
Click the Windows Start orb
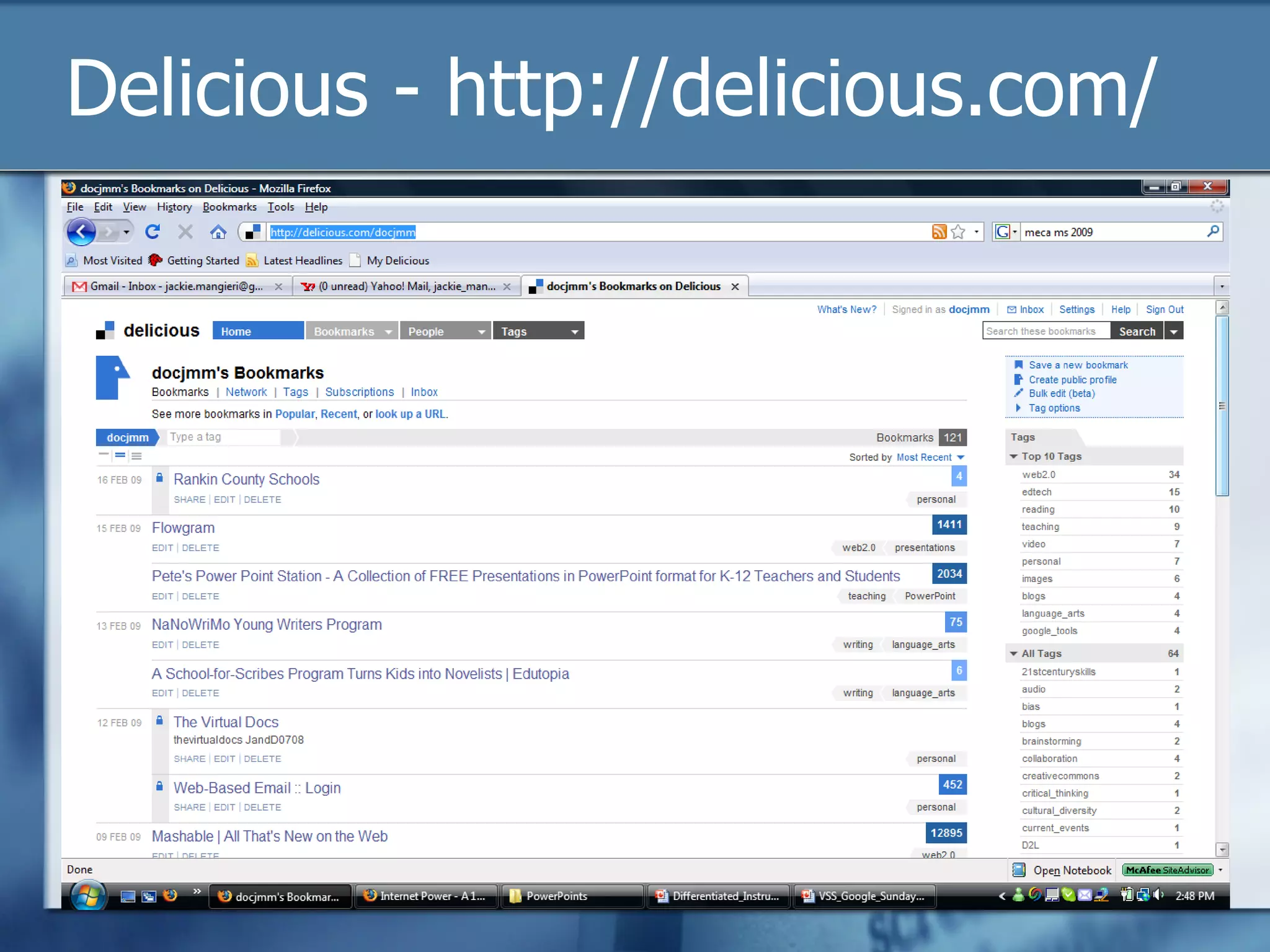[x=87, y=896]
